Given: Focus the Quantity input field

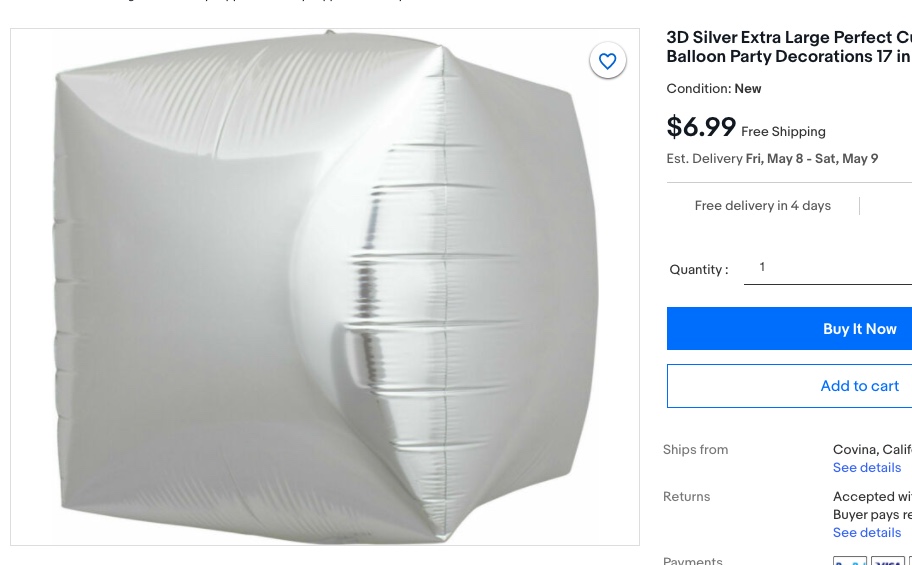Looking at the screenshot, I should click(x=828, y=267).
